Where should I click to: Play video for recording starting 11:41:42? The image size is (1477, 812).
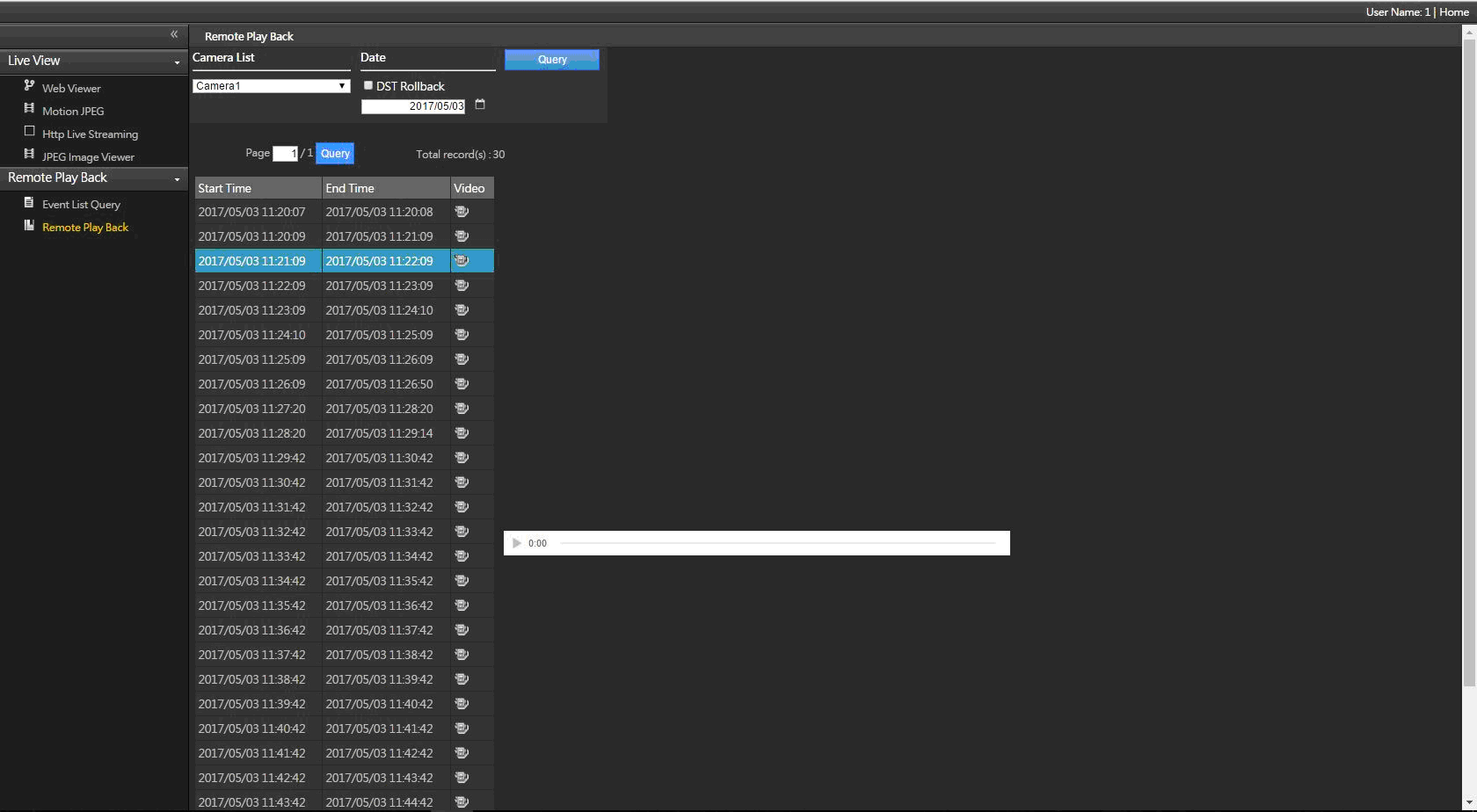pos(462,753)
